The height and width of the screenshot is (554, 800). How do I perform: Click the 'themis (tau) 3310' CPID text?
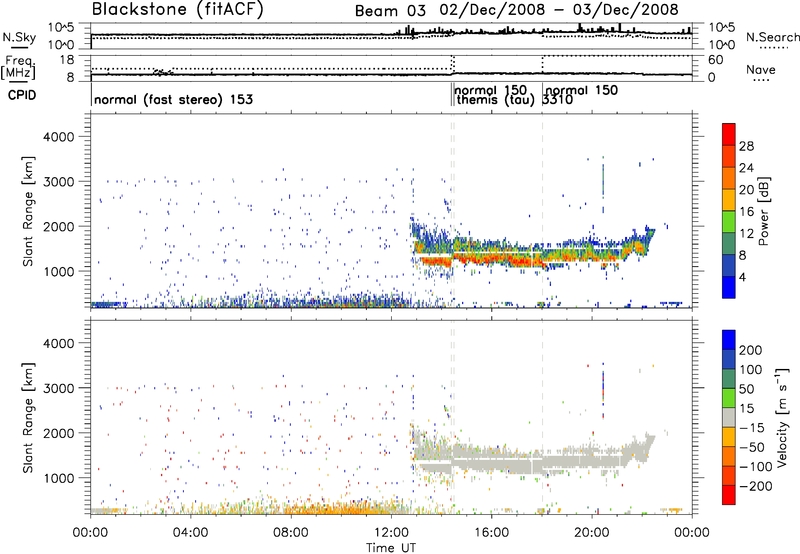(515, 100)
